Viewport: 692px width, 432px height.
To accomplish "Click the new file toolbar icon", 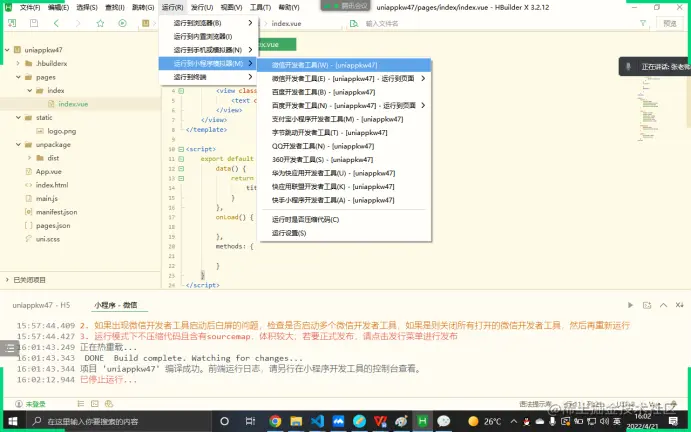I will [12, 23].
